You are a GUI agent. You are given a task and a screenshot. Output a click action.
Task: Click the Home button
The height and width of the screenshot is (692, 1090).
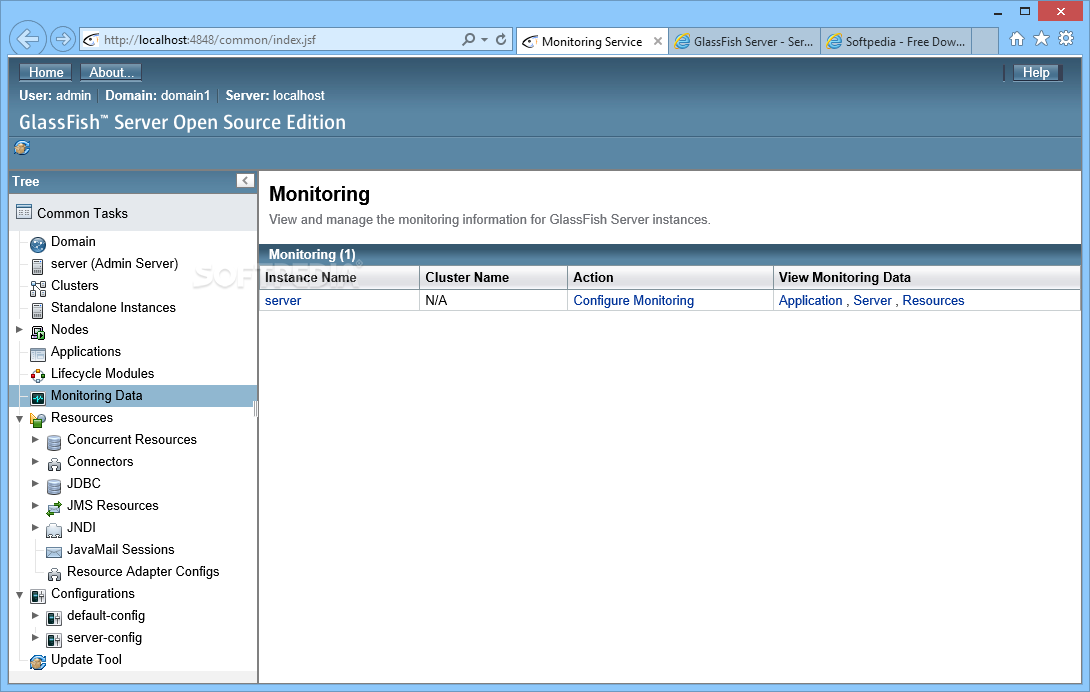(46, 72)
